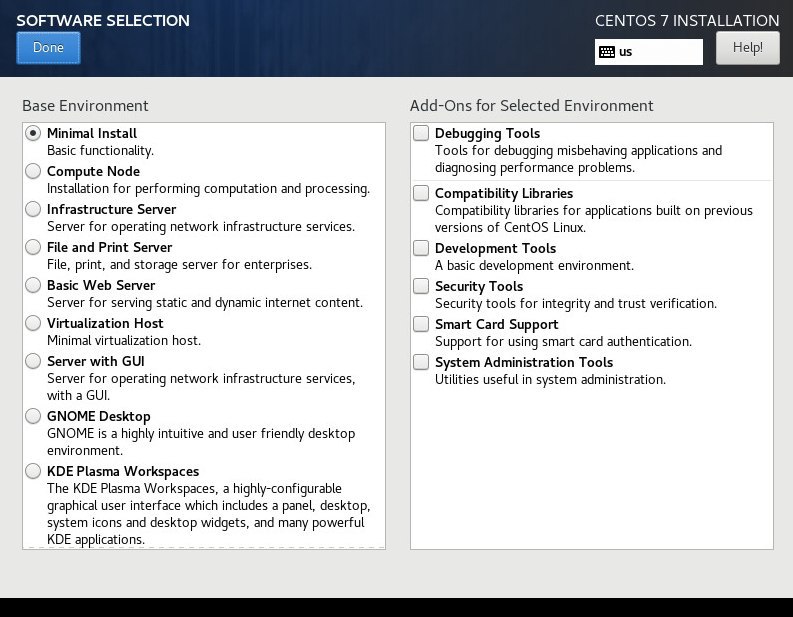Enable Smart Card Support checkbox

[421, 324]
